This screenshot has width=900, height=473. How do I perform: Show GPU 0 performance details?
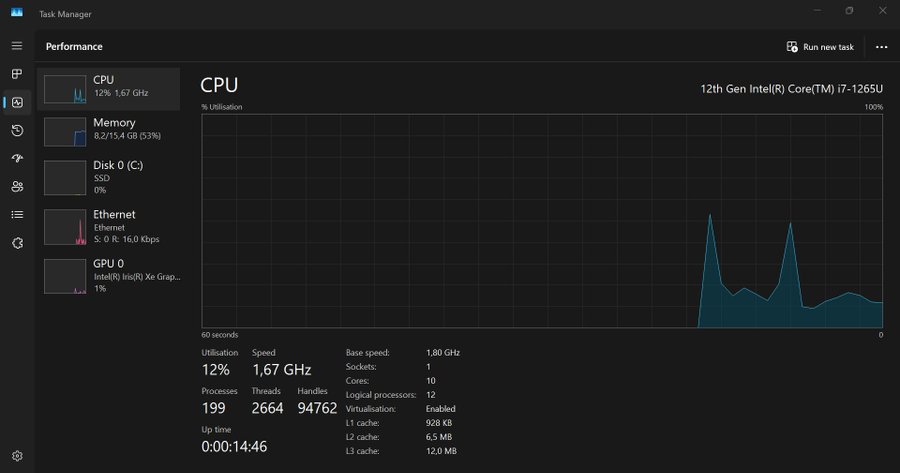pyautogui.click(x=109, y=275)
